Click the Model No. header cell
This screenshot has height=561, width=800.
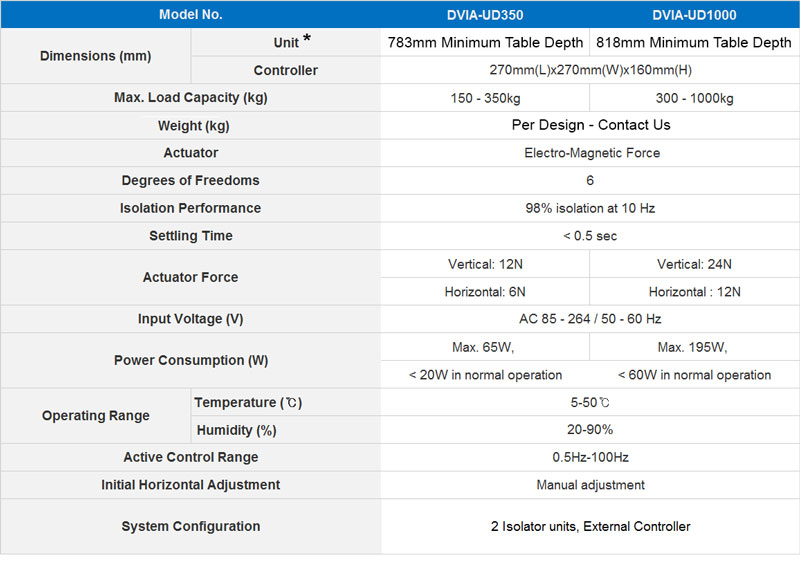pos(190,14)
